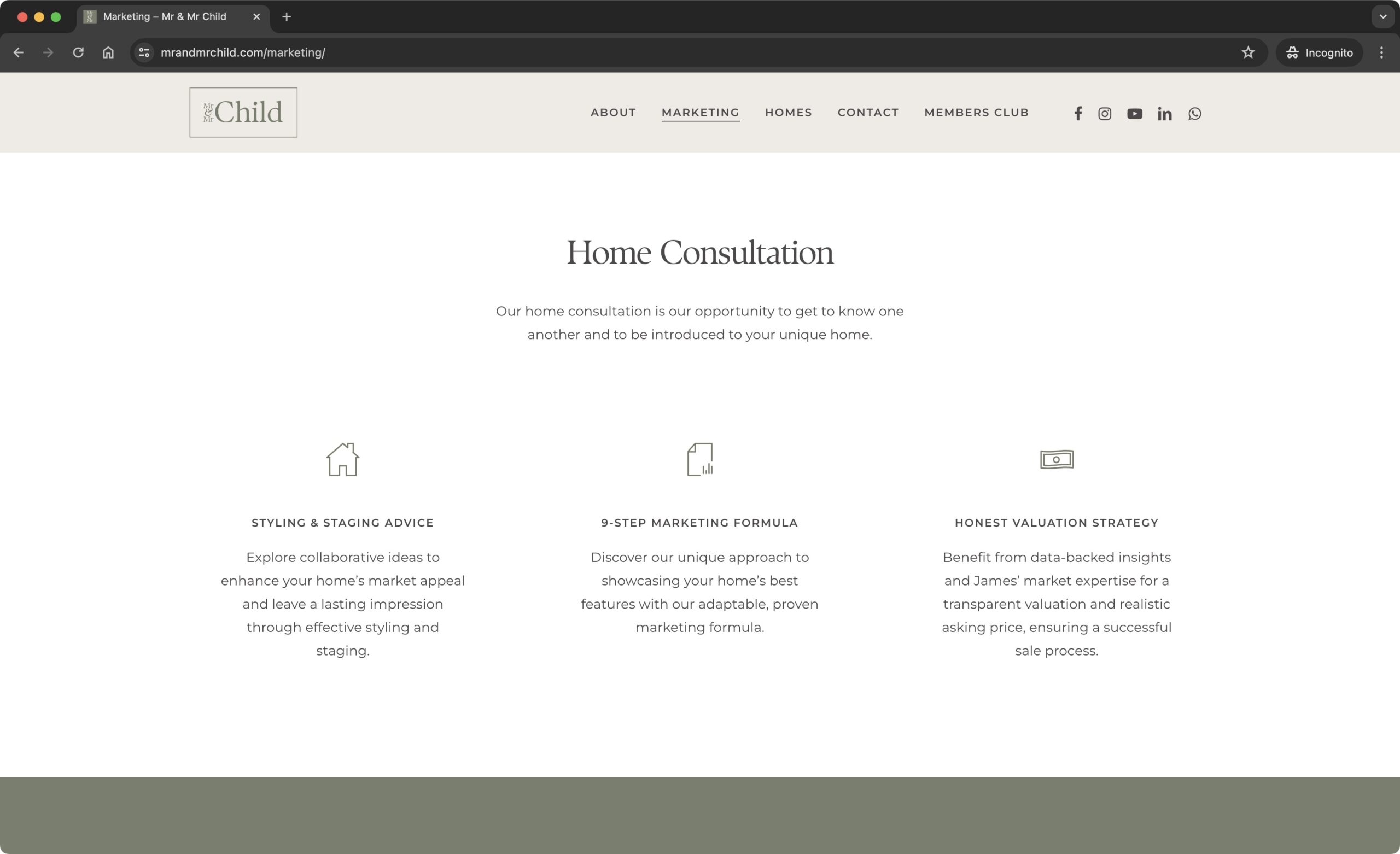Expand the tab search dropdown arrow
1400x854 pixels.
point(1383,16)
